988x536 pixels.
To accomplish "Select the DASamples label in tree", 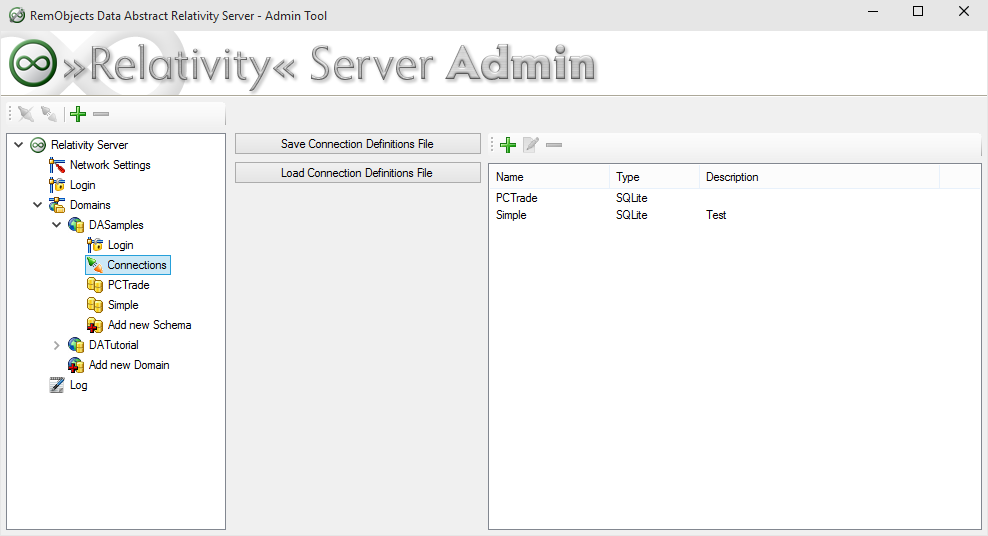I will tap(116, 225).
